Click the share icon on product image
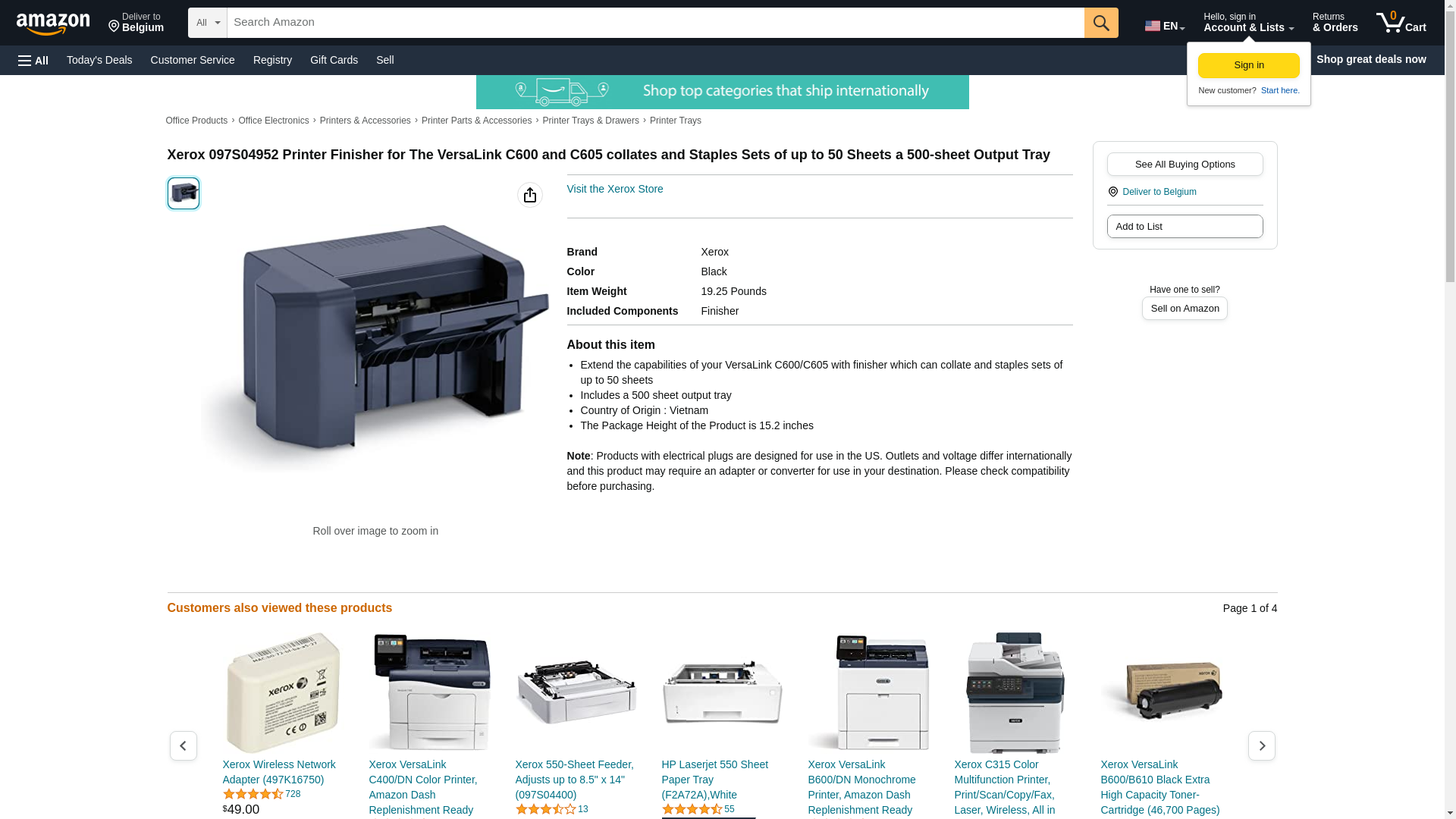Viewport: 1456px width, 819px height. [530, 195]
